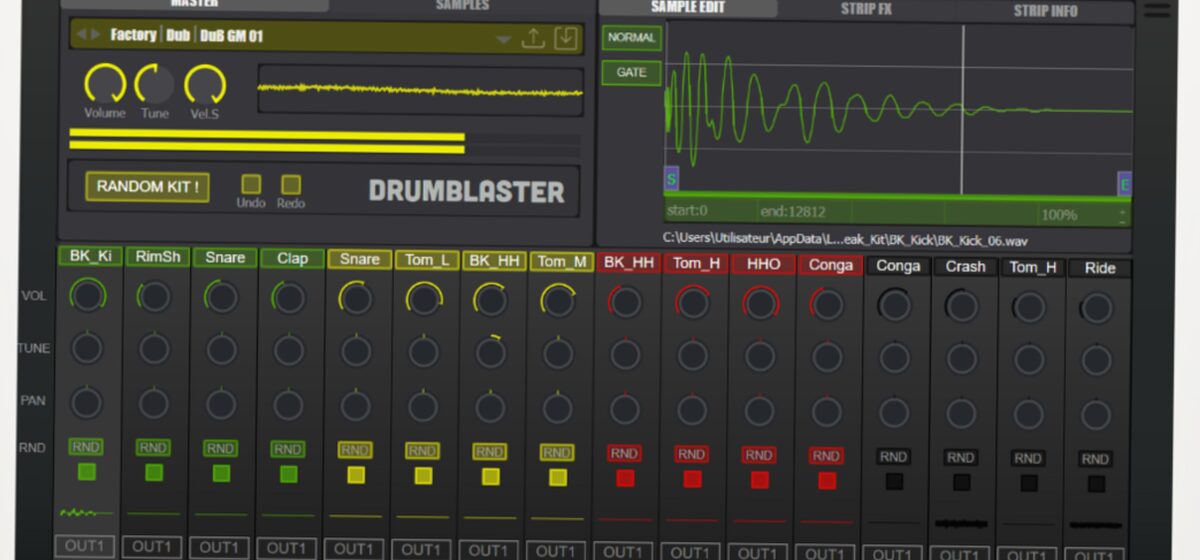Click the Undo square button
The height and width of the screenshot is (560, 1200).
coord(251,184)
